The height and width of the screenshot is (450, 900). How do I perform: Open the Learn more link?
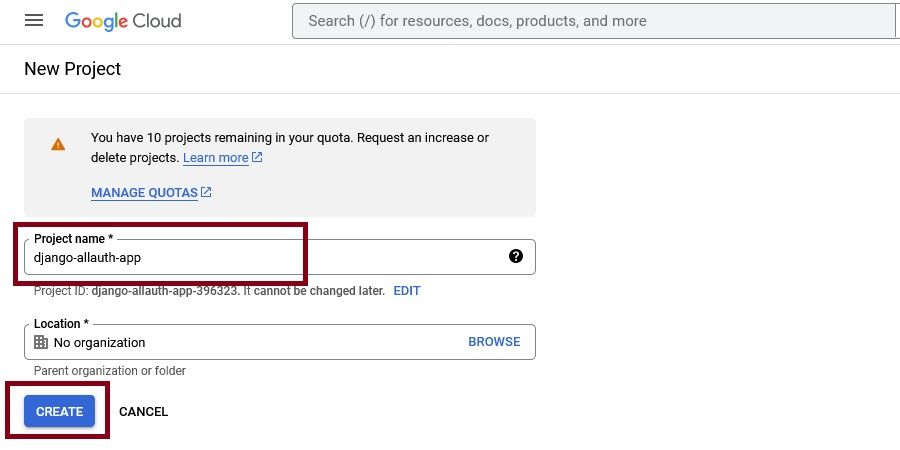point(215,158)
